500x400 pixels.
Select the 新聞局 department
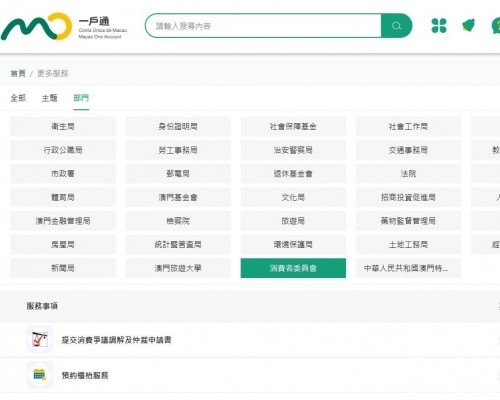(x=63, y=268)
